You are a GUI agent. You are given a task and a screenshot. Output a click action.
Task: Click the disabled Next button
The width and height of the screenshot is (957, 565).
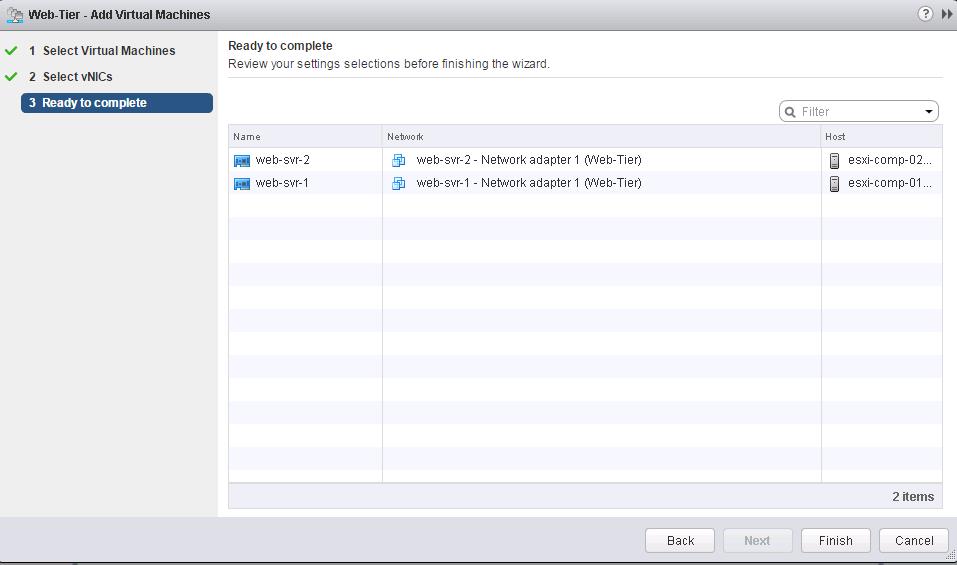point(757,541)
